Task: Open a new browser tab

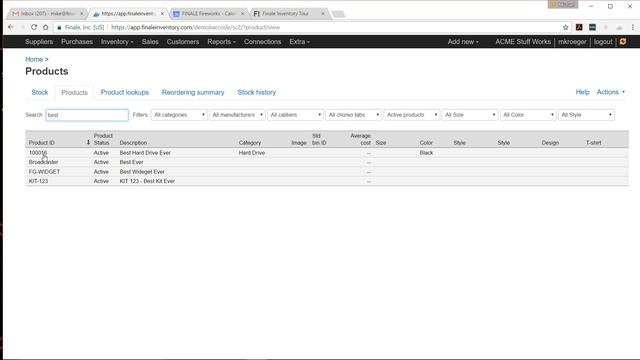Action: coord(338,14)
